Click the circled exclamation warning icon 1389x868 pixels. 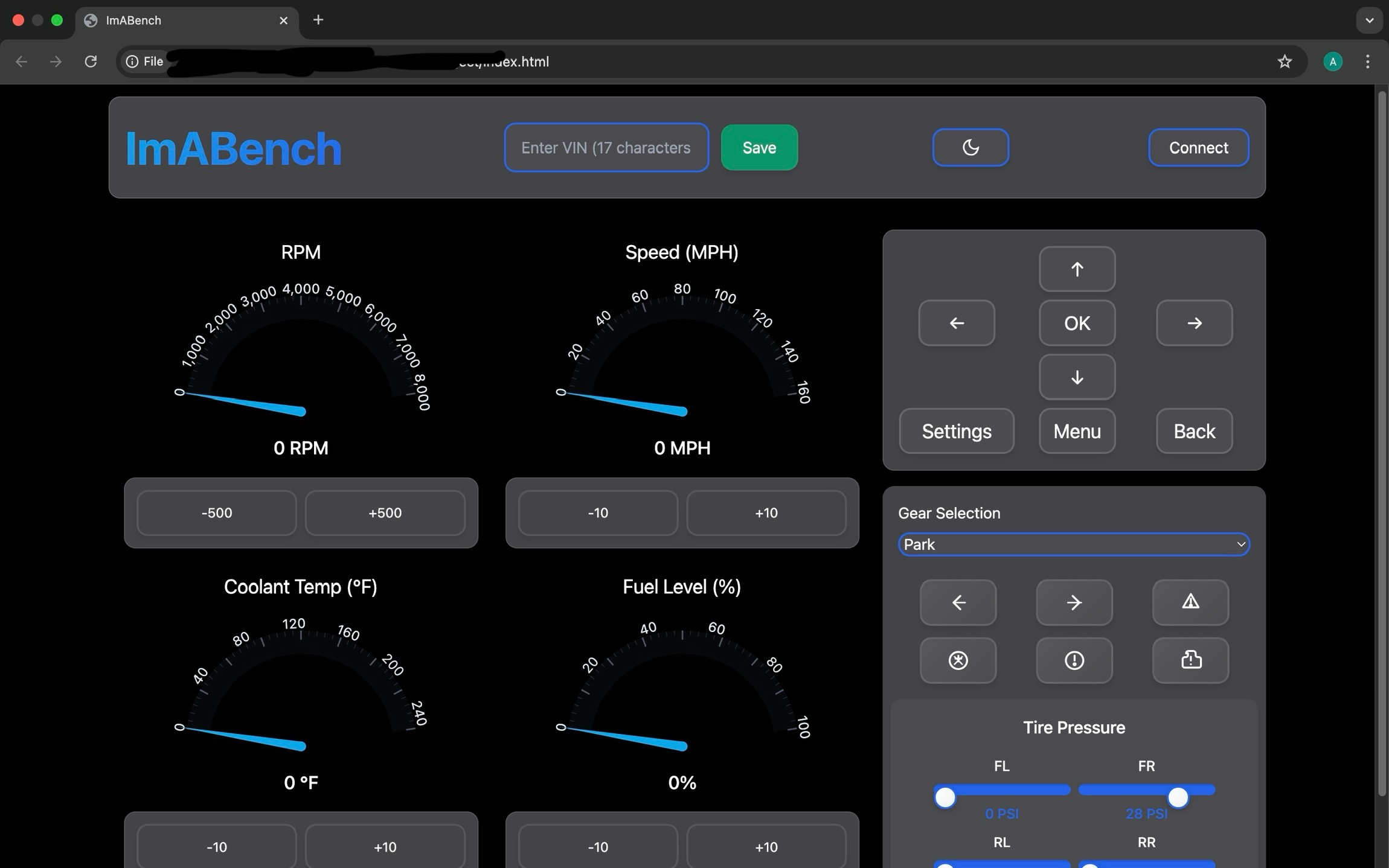click(x=1074, y=660)
